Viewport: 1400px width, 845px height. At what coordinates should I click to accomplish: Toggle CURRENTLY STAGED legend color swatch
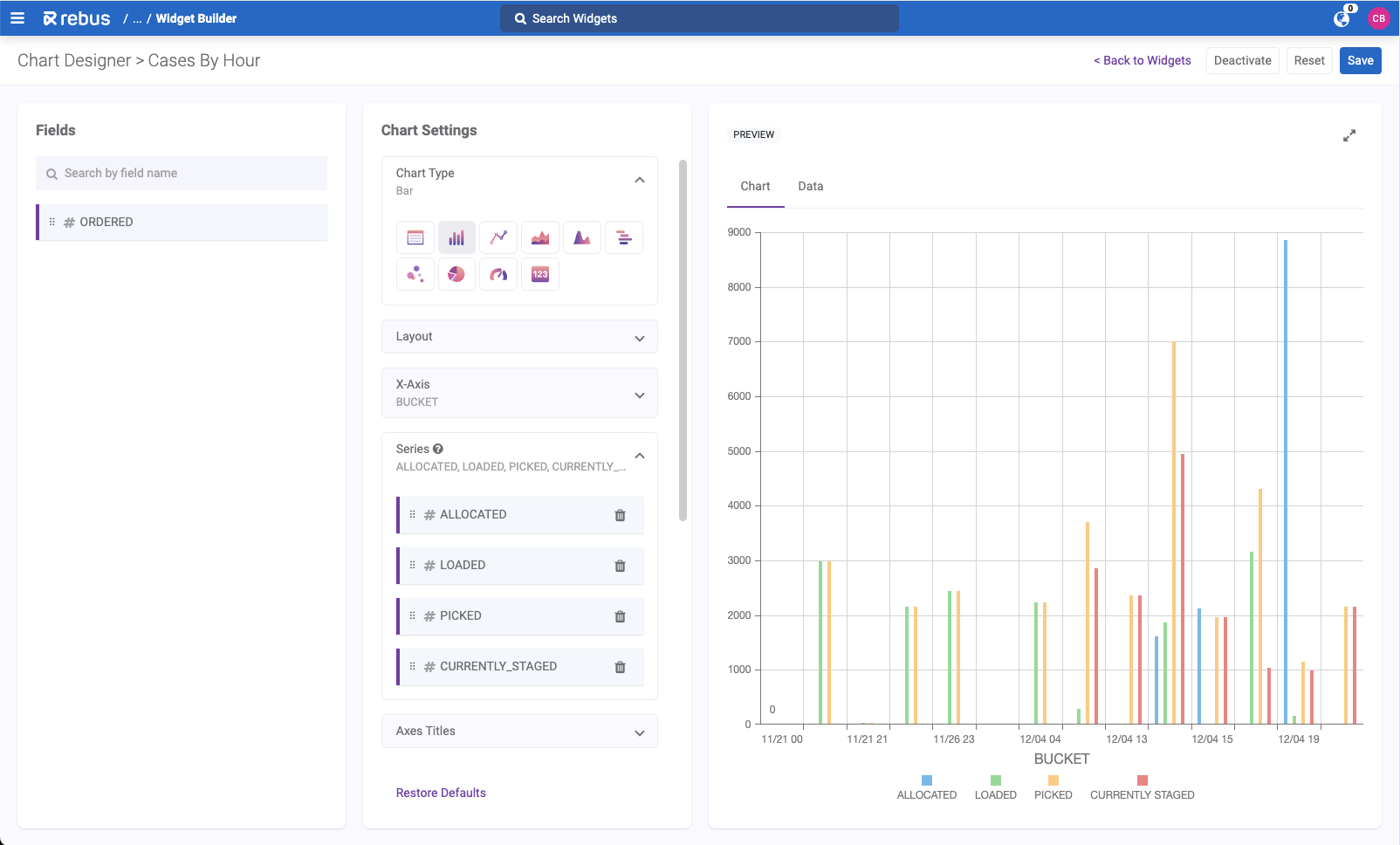click(1143, 780)
